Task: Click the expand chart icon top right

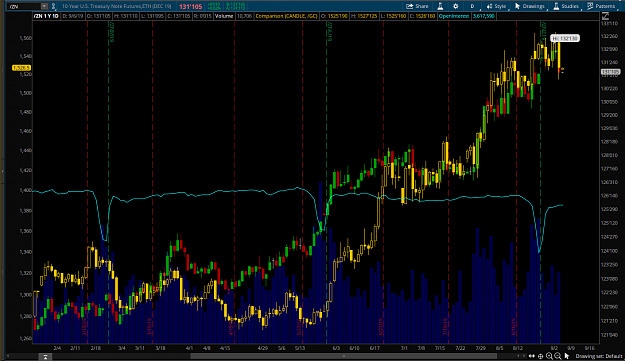Action: click(x=605, y=16)
